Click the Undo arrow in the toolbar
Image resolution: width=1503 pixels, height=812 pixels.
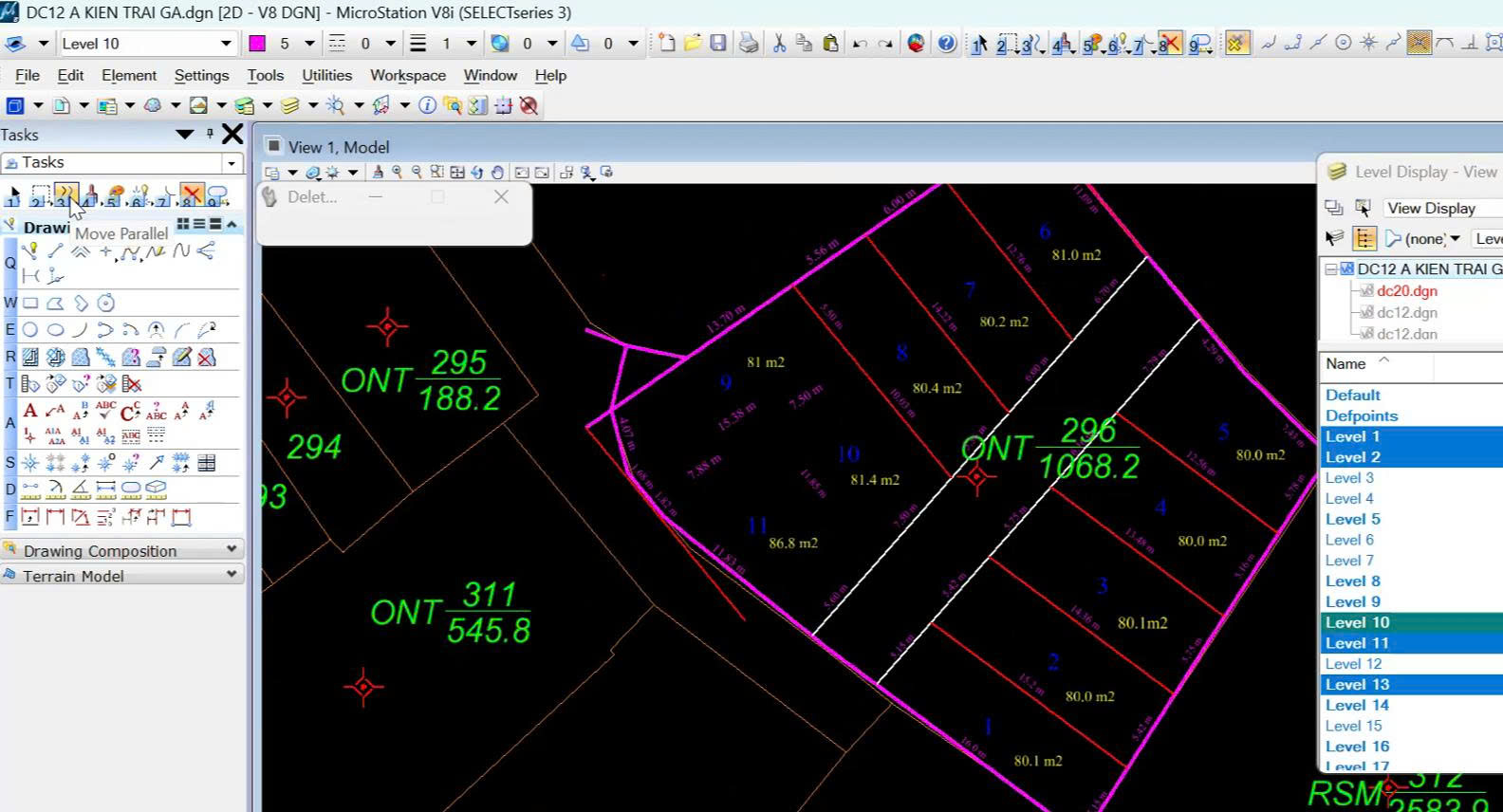[x=860, y=44]
